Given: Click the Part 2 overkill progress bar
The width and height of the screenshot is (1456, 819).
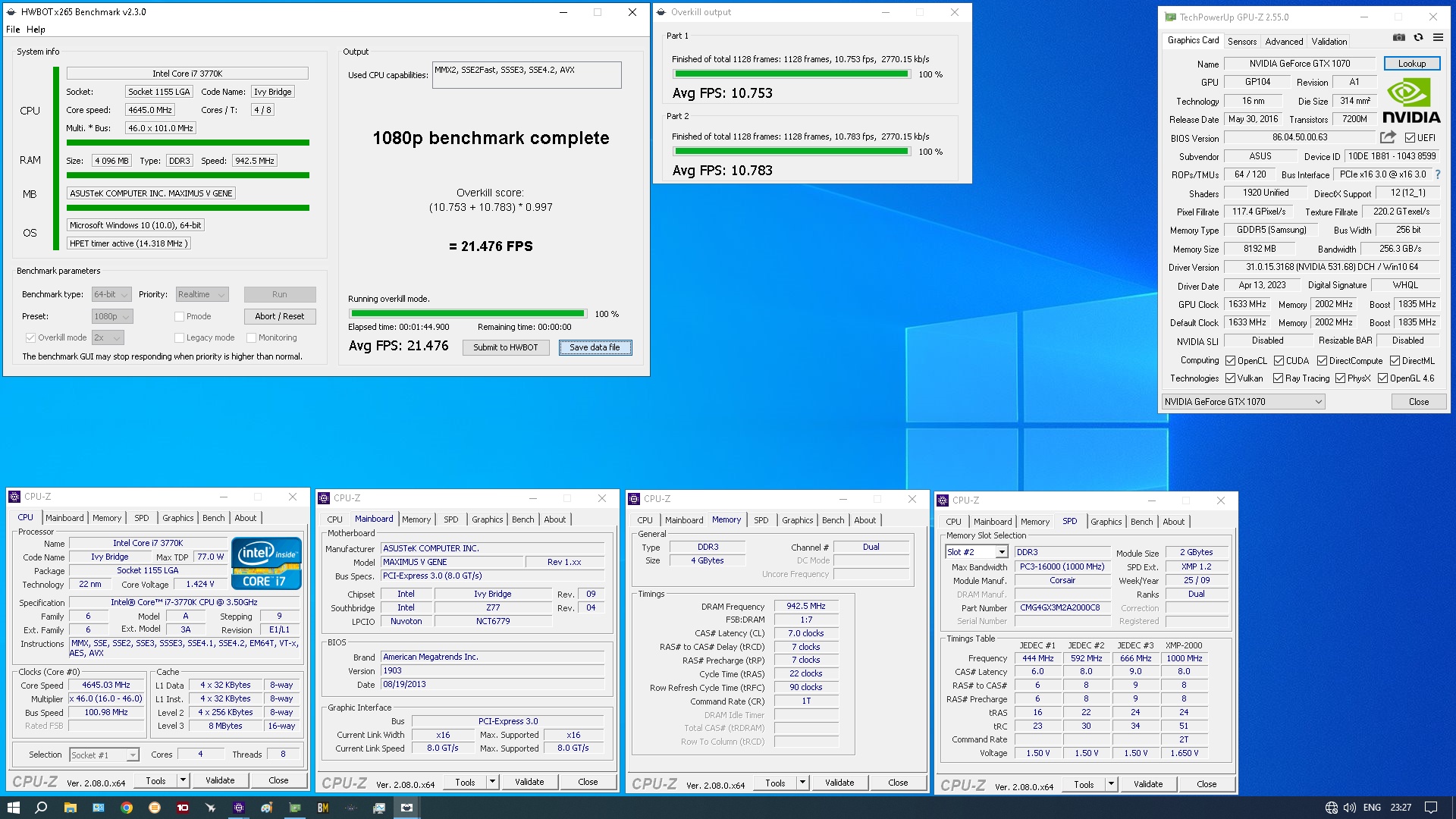Looking at the screenshot, I should click(x=791, y=152).
